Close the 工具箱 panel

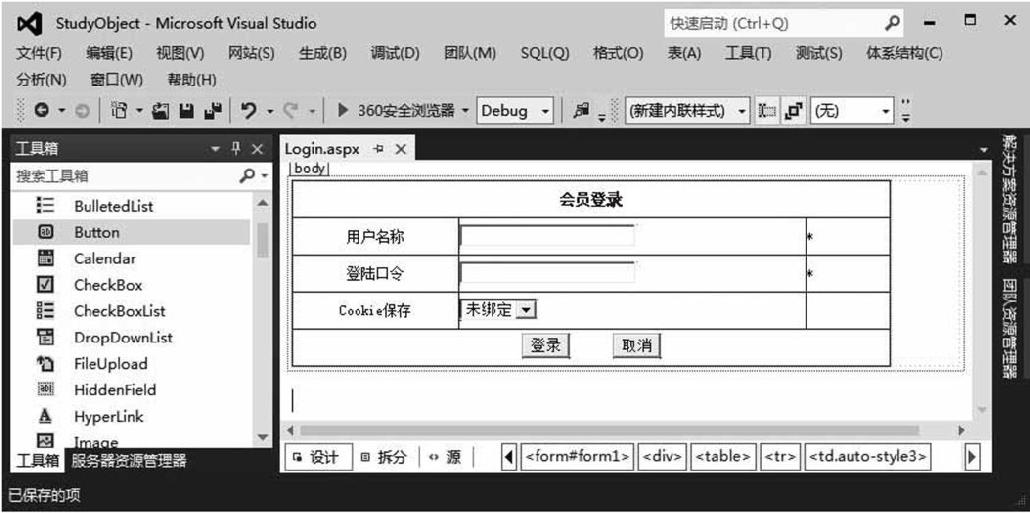pyautogui.click(x=258, y=149)
